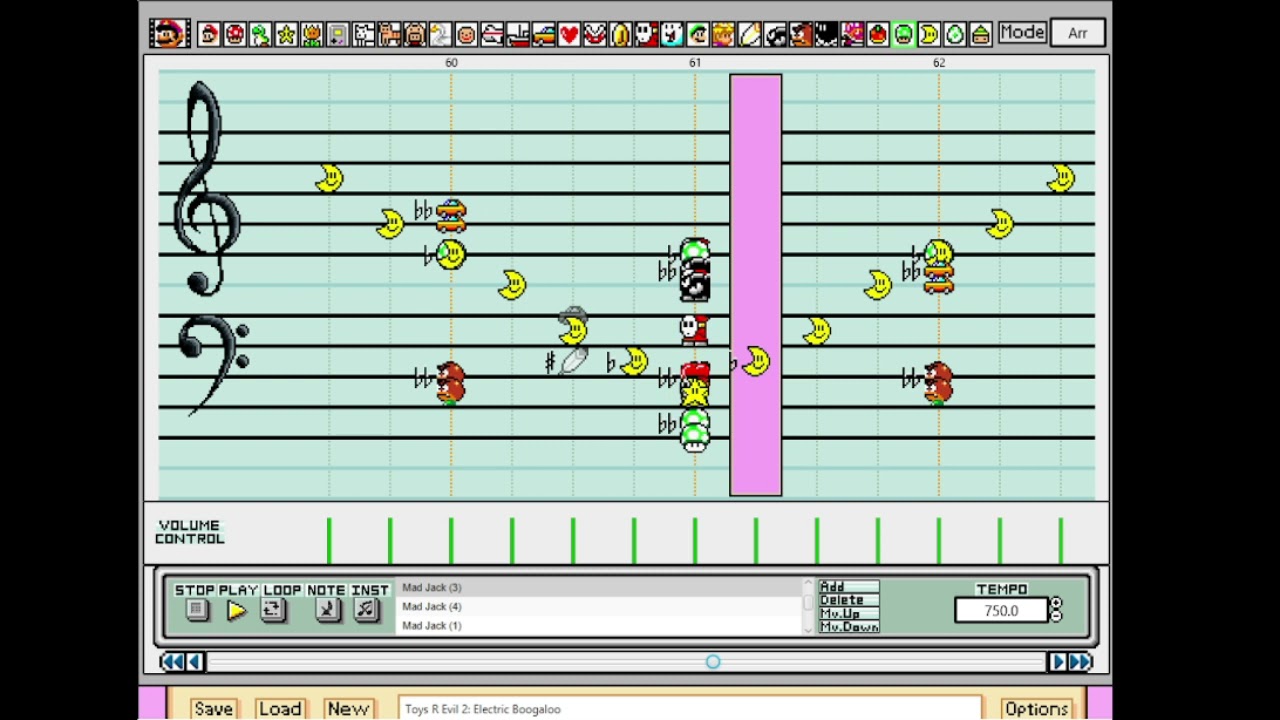The image size is (1280, 720).
Task: Select the Mario instrument icon
Action: pos(209,34)
